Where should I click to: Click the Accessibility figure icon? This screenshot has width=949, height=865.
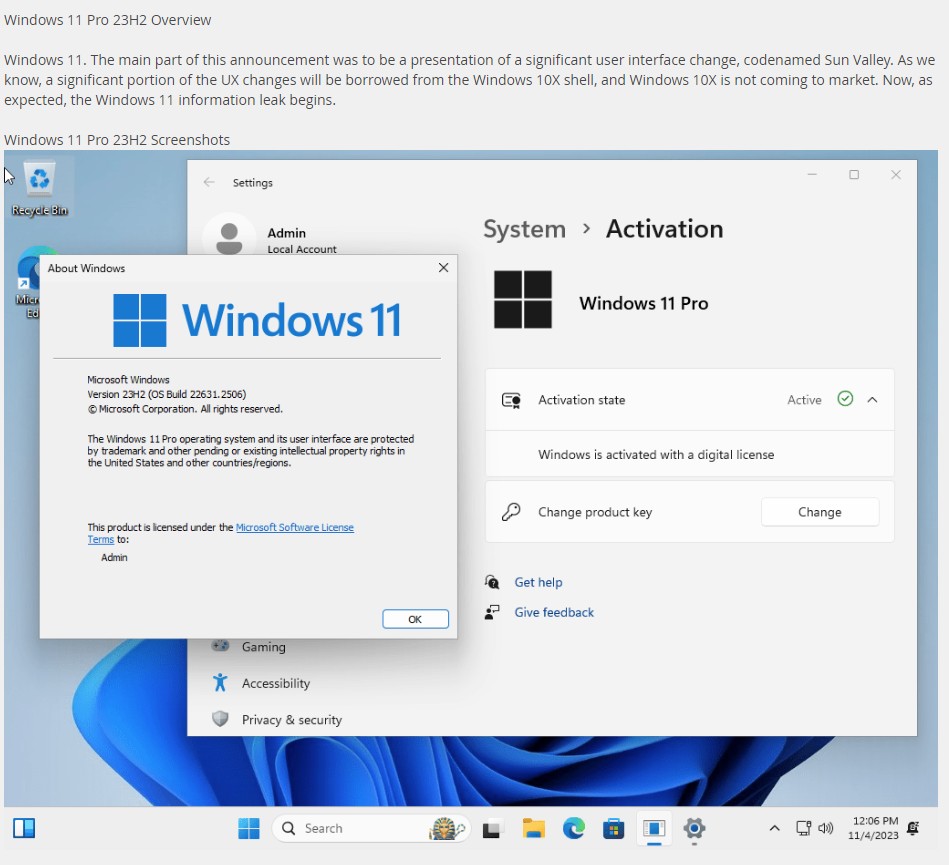220,683
